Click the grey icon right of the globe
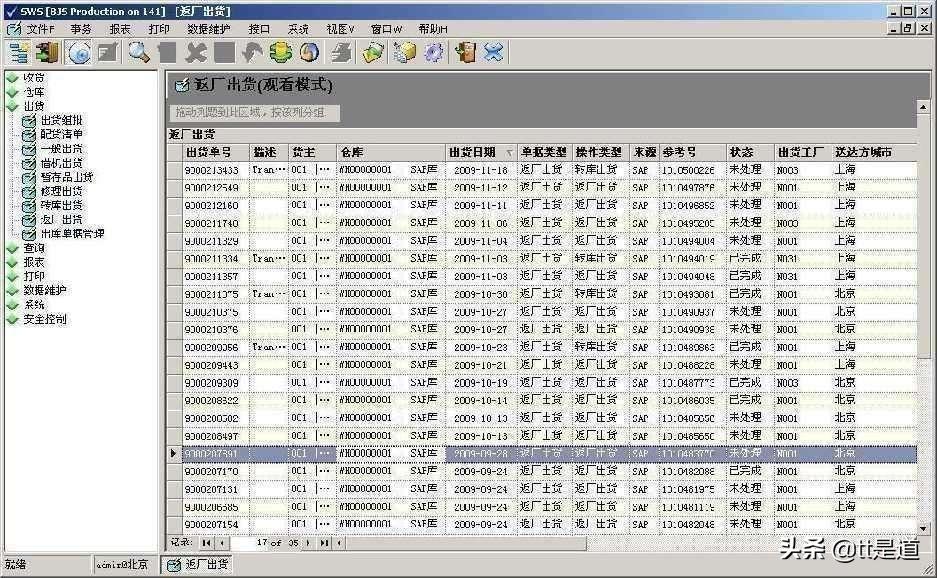This screenshot has width=937, height=578. coord(342,53)
